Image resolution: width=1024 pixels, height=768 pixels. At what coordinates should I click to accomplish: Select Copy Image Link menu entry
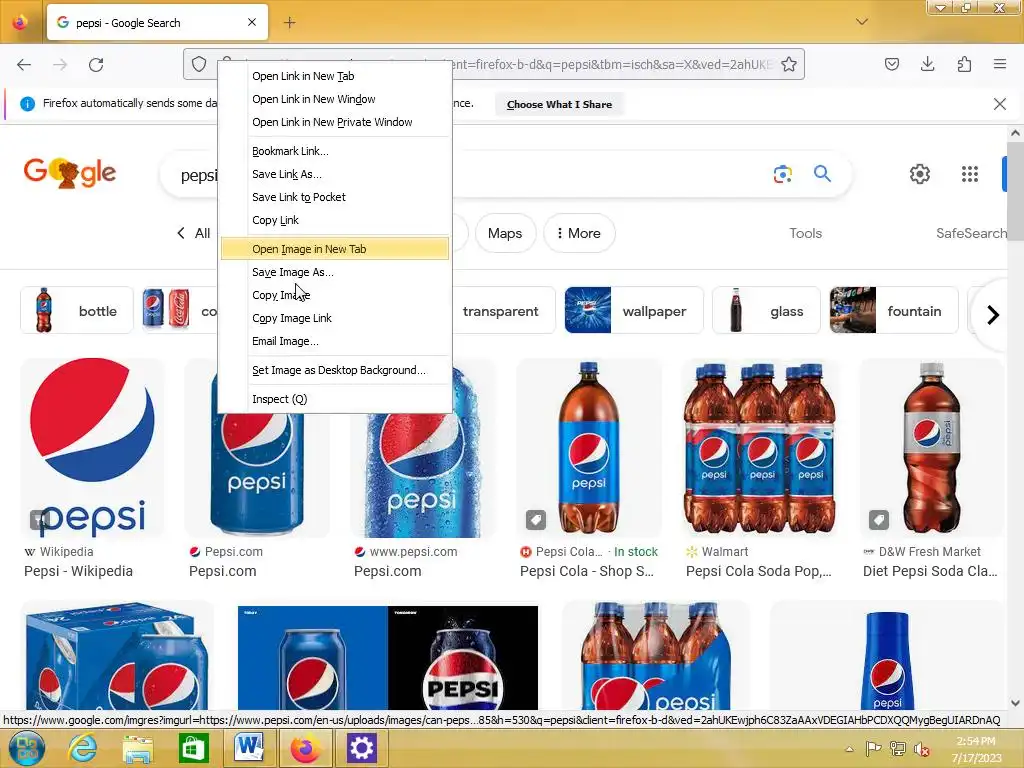click(x=334, y=318)
